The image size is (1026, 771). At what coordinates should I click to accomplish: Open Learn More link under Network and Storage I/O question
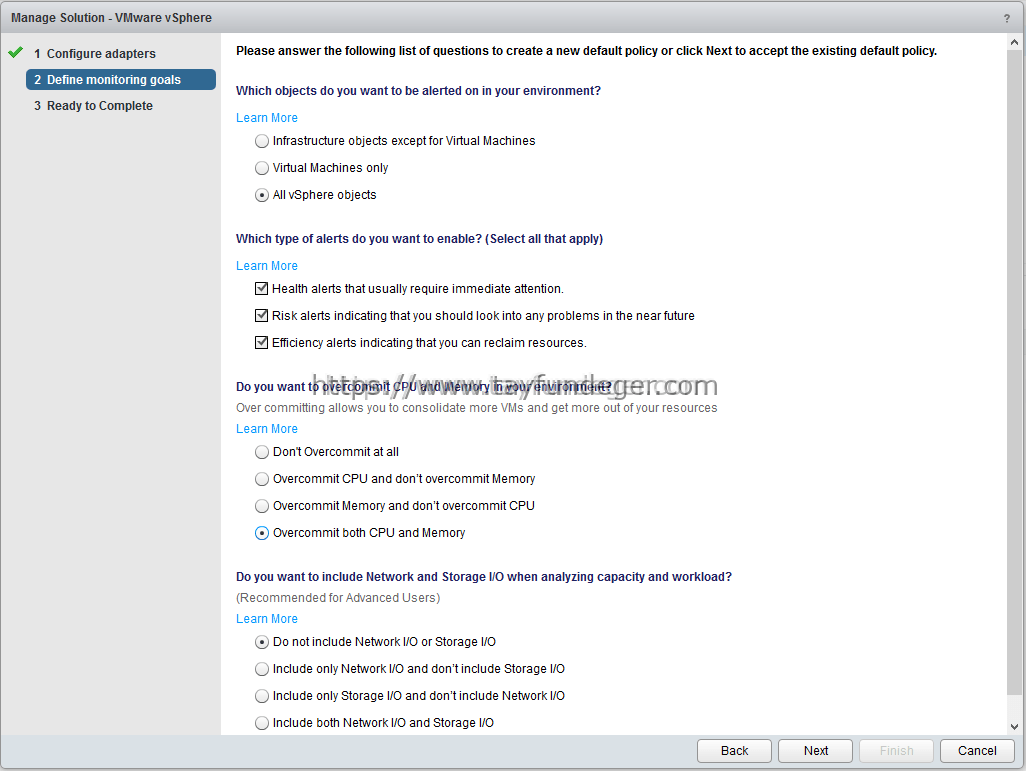(267, 619)
